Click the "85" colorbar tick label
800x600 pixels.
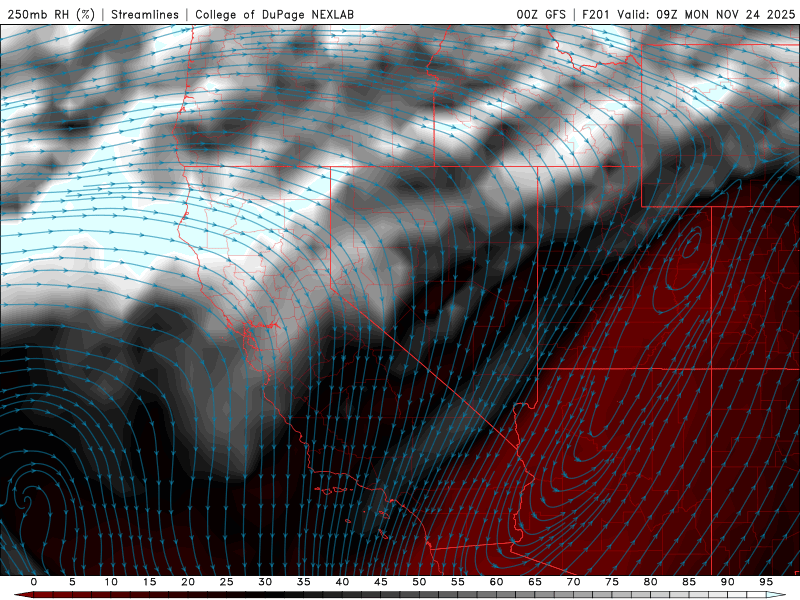click(689, 582)
